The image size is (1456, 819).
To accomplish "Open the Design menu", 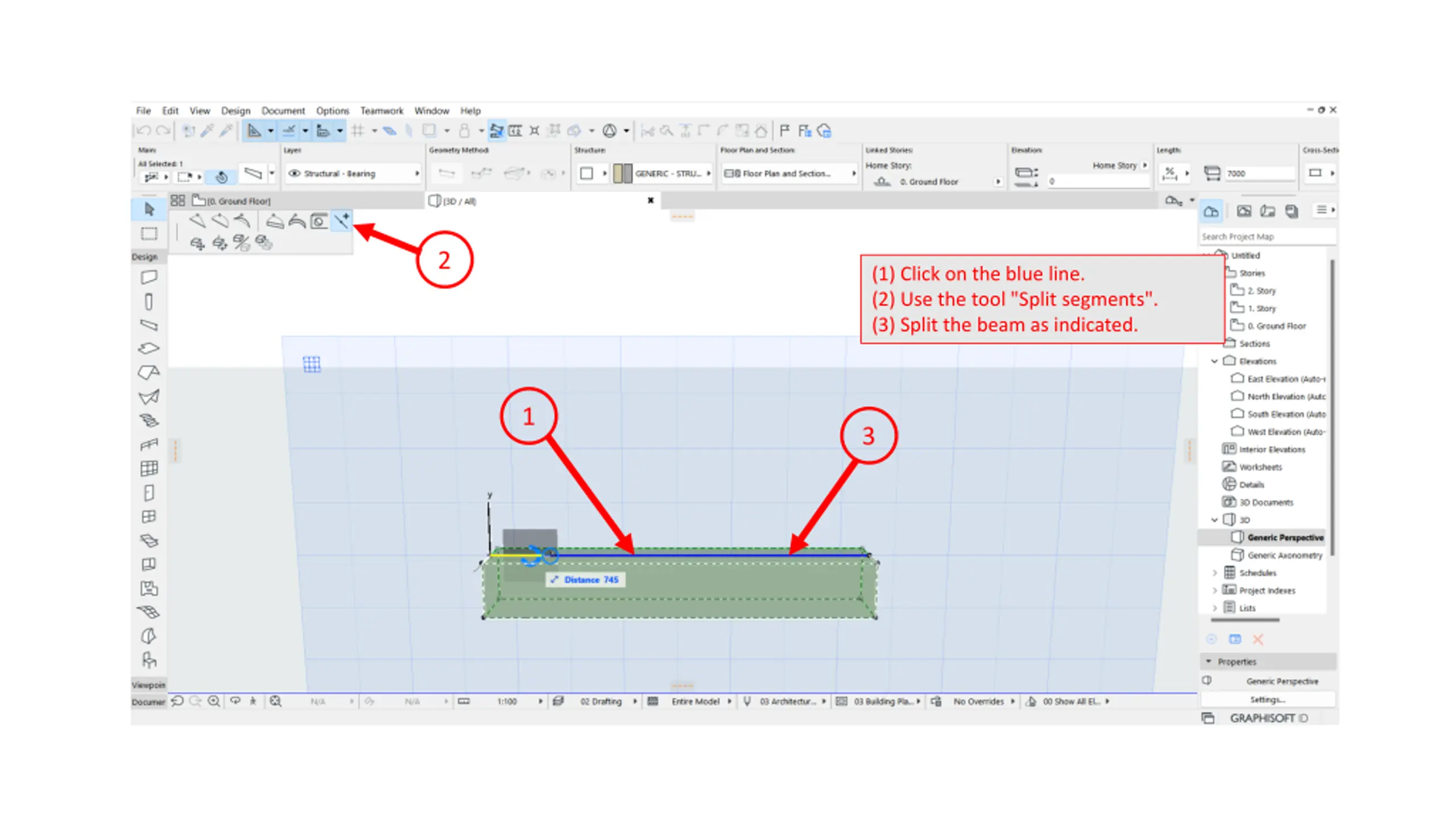I will pyautogui.click(x=235, y=110).
